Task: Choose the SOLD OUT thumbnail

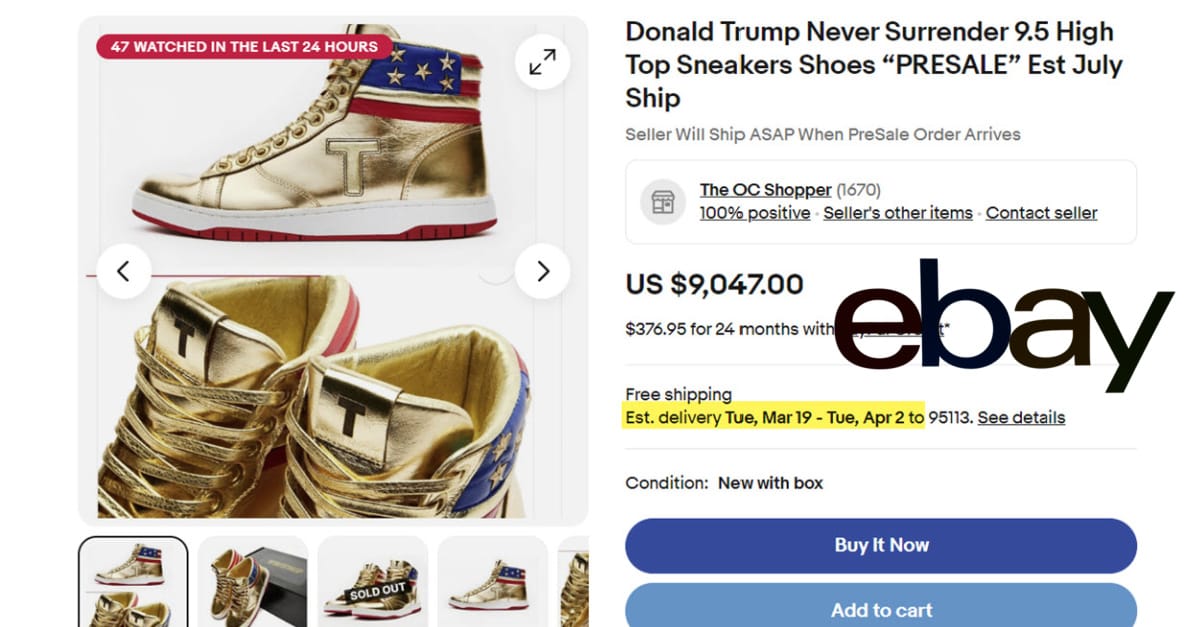Action: point(372,581)
